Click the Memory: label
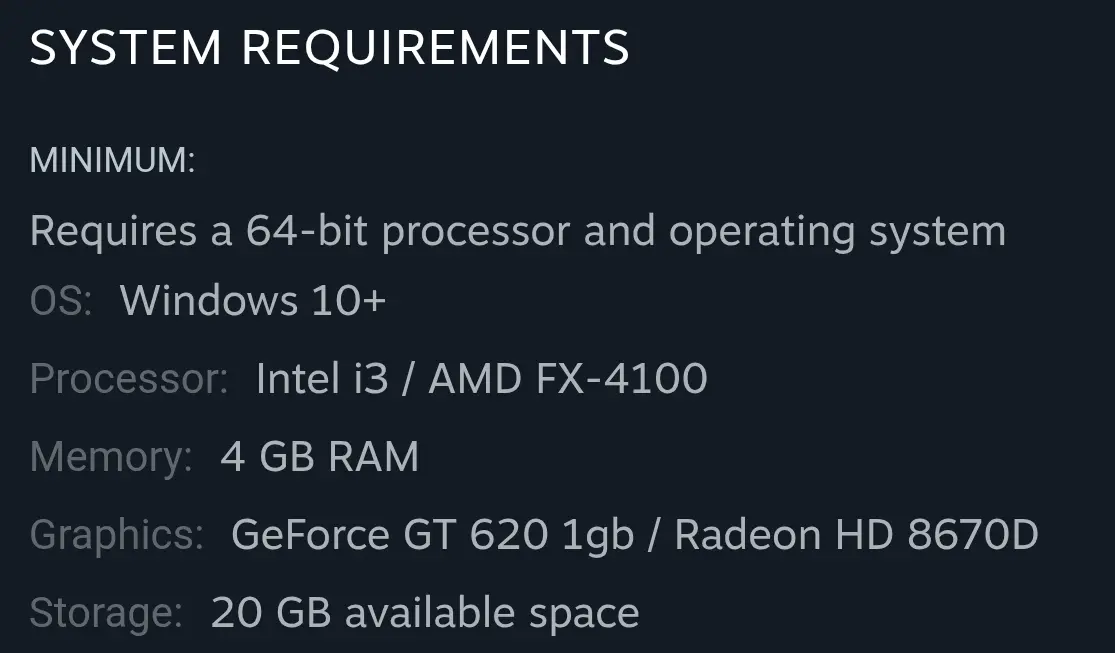Screen dimensions: 1115x653 (x=111, y=457)
